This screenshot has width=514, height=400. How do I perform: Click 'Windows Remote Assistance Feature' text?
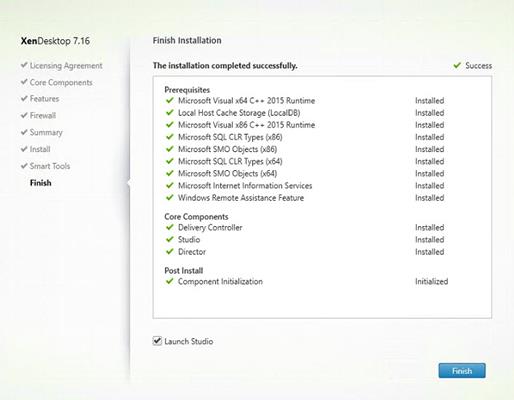[x=241, y=198]
